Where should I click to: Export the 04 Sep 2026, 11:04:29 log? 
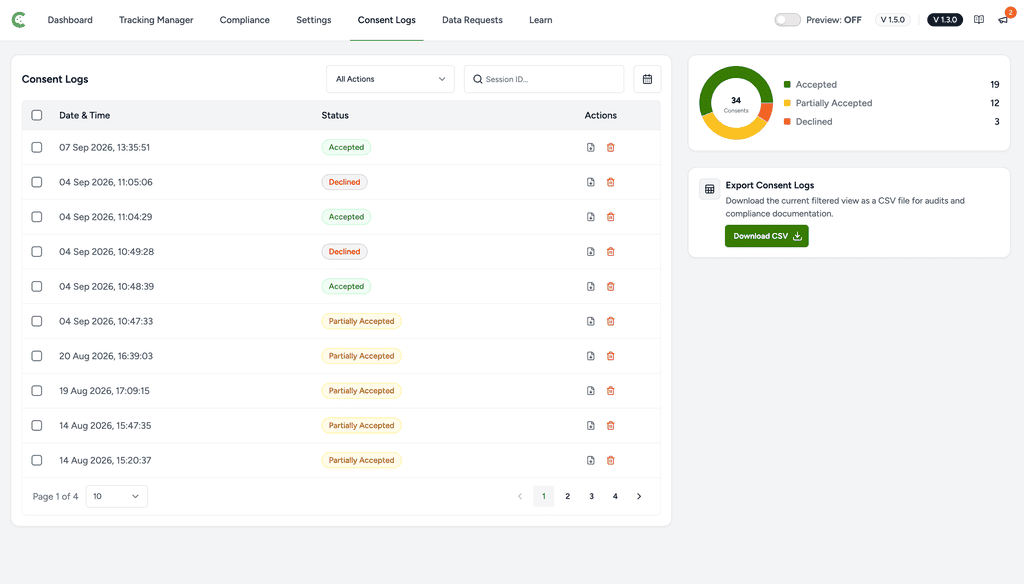click(590, 217)
